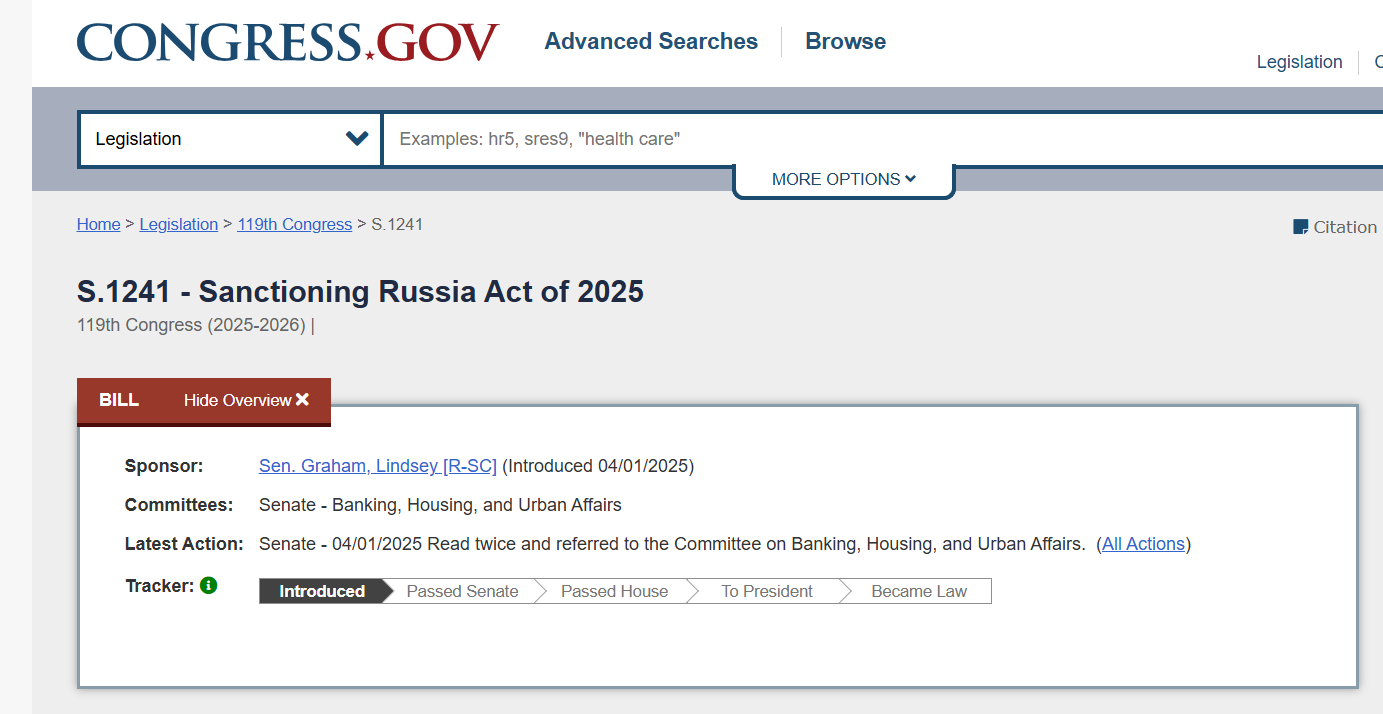This screenshot has height=714, width=1383.
Task: Click the Sponsor label
Action: (x=164, y=466)
